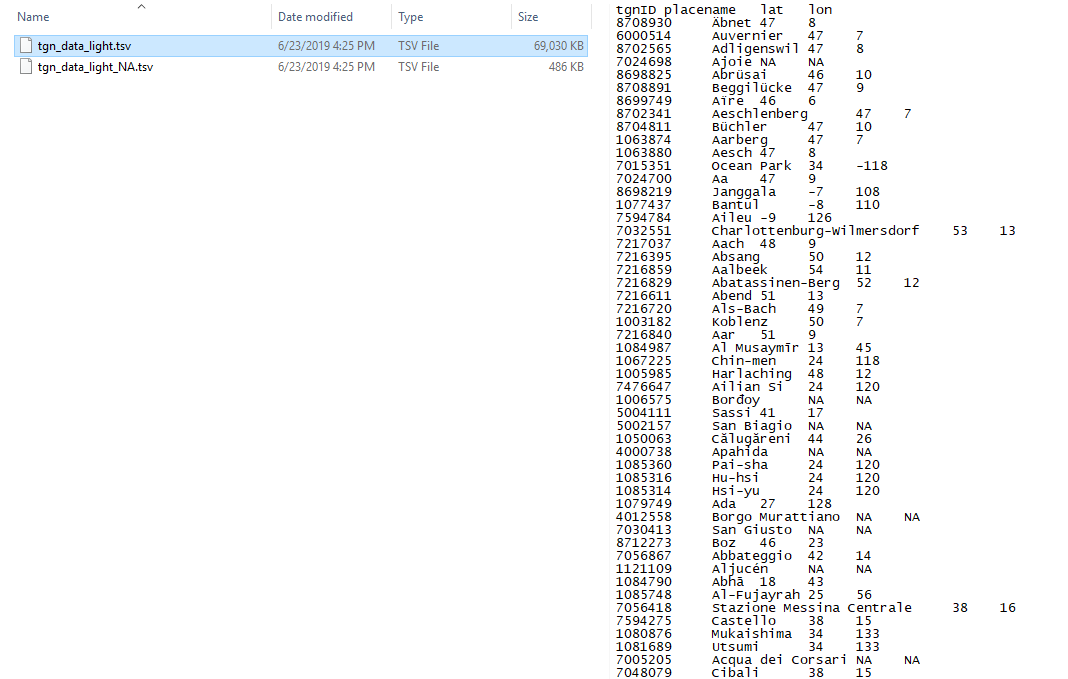1068x679 pixels.
Task: Click the placename Adligenswil
Action: [x=755, y=48]
